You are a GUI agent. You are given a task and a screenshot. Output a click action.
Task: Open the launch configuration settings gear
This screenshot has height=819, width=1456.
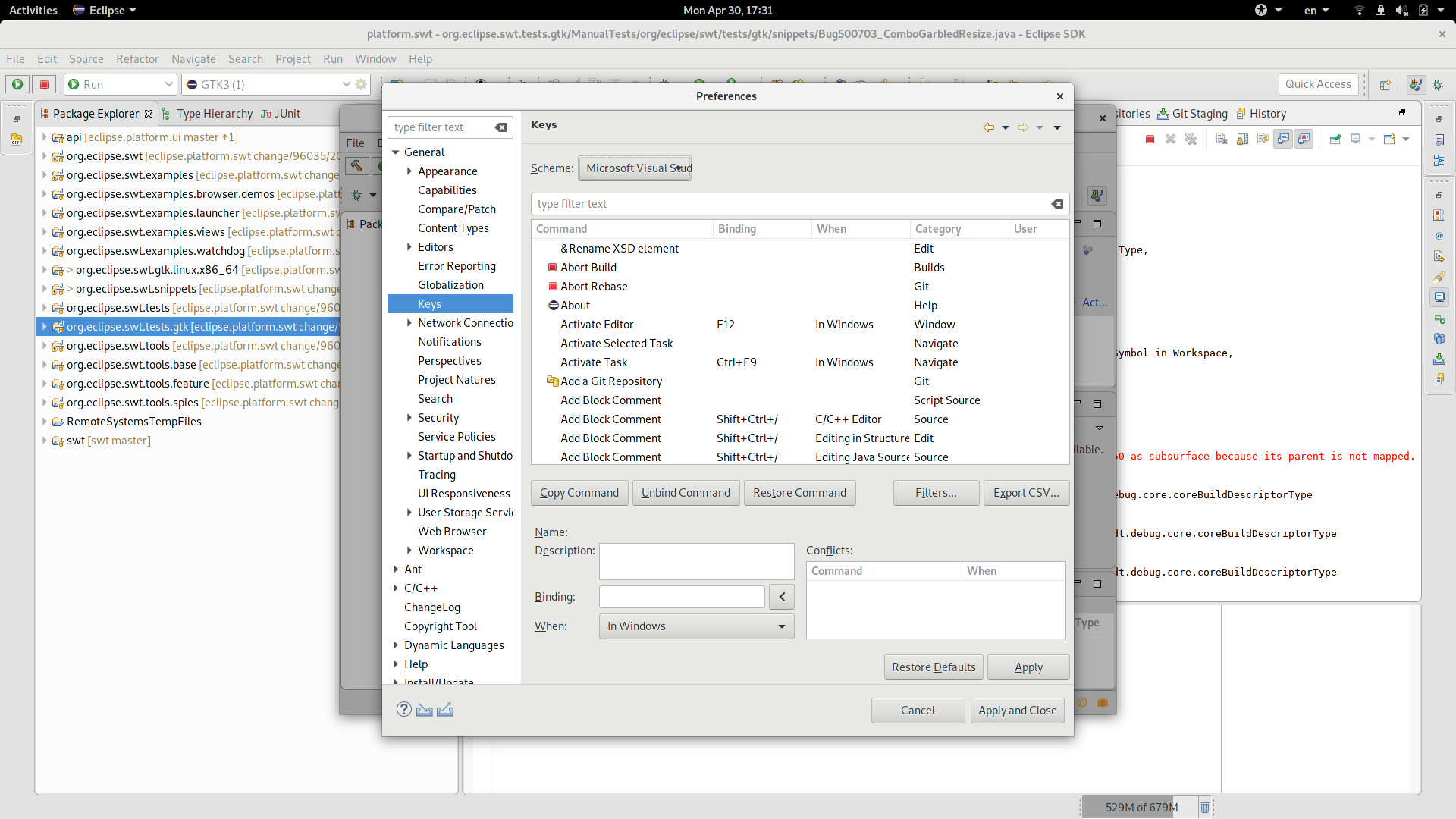[361, 84]
